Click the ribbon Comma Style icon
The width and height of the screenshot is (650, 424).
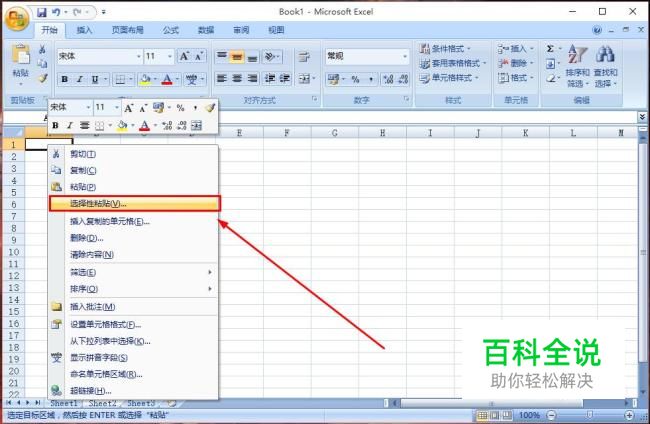pyautogui.click(x=371, y=79)
